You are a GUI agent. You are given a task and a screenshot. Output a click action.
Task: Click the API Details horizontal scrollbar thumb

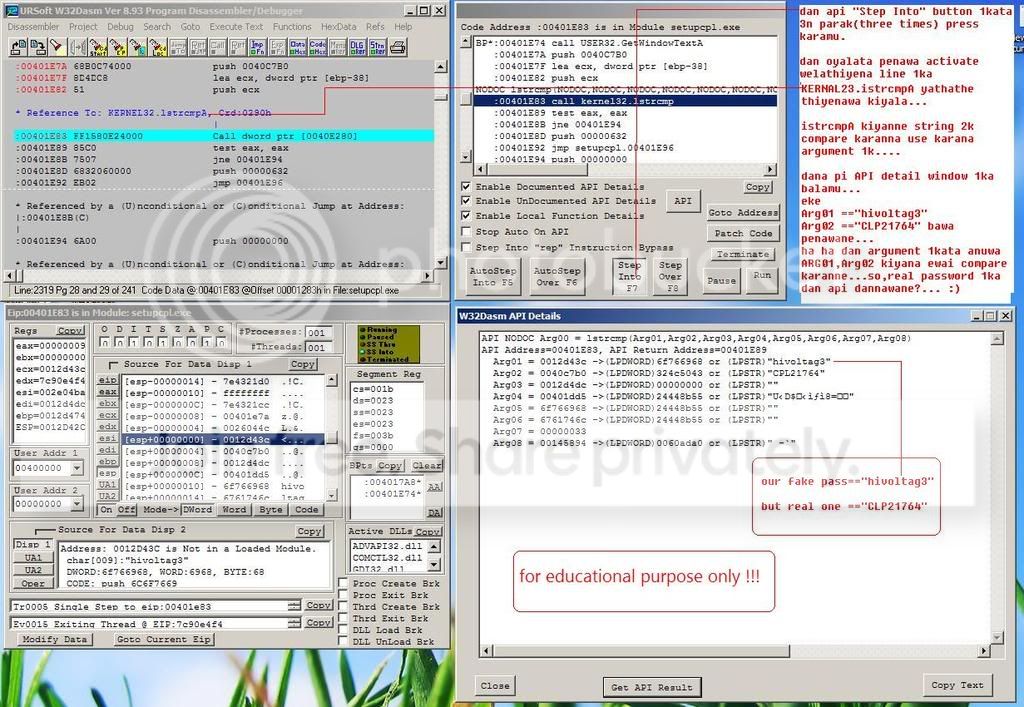coord(640,651)
